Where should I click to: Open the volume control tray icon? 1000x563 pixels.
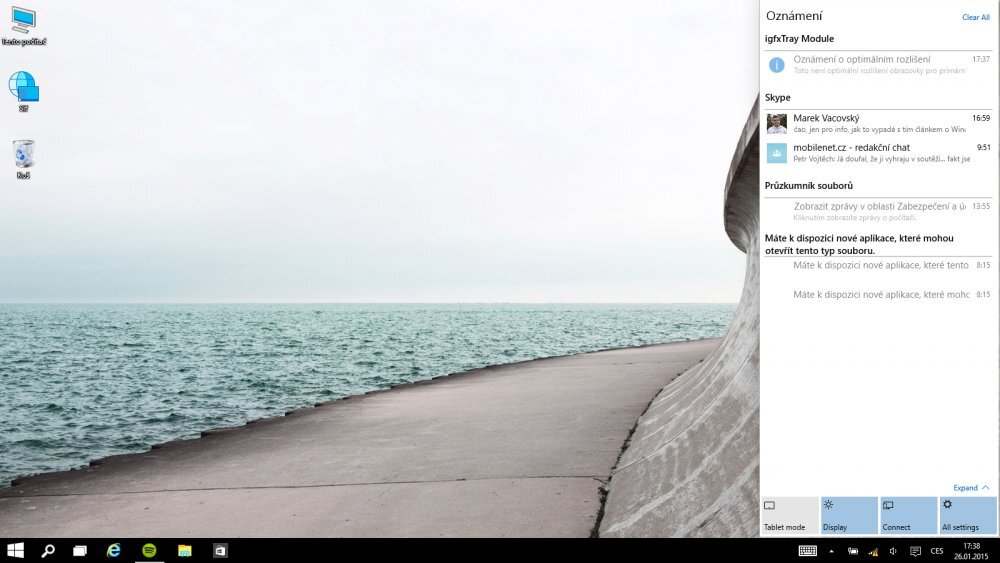(x=893, y=551)
